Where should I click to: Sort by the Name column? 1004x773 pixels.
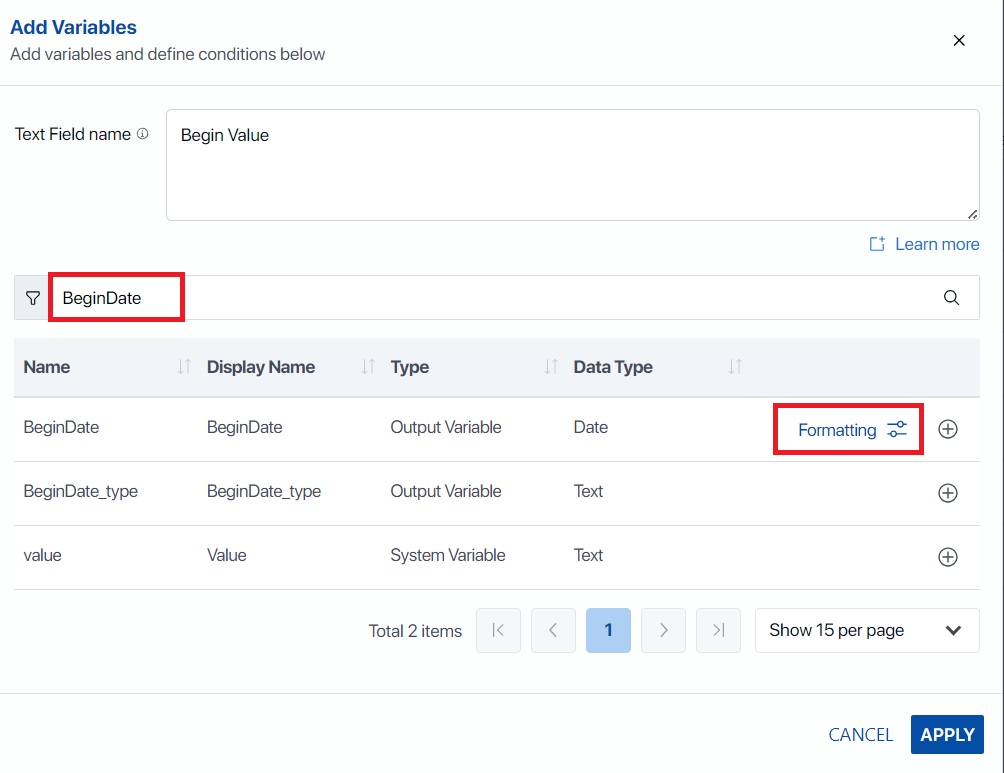[x=184, y=366]
